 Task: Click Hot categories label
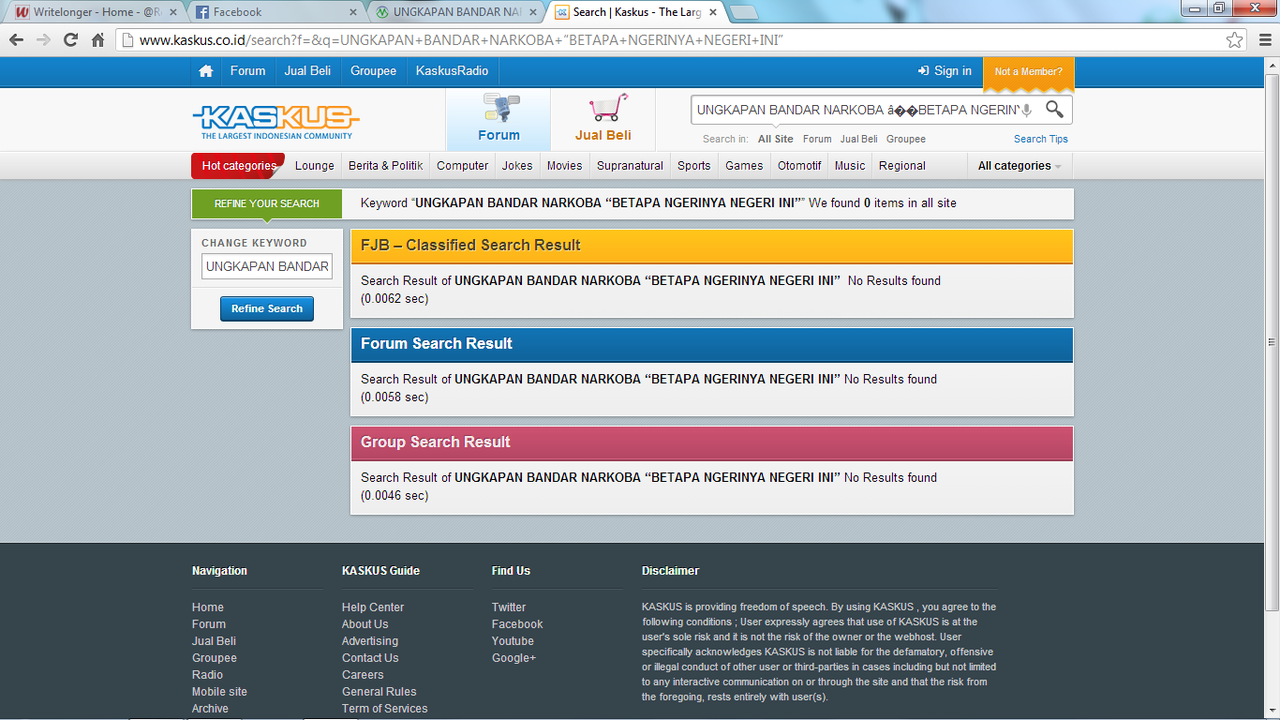[238, 166]
